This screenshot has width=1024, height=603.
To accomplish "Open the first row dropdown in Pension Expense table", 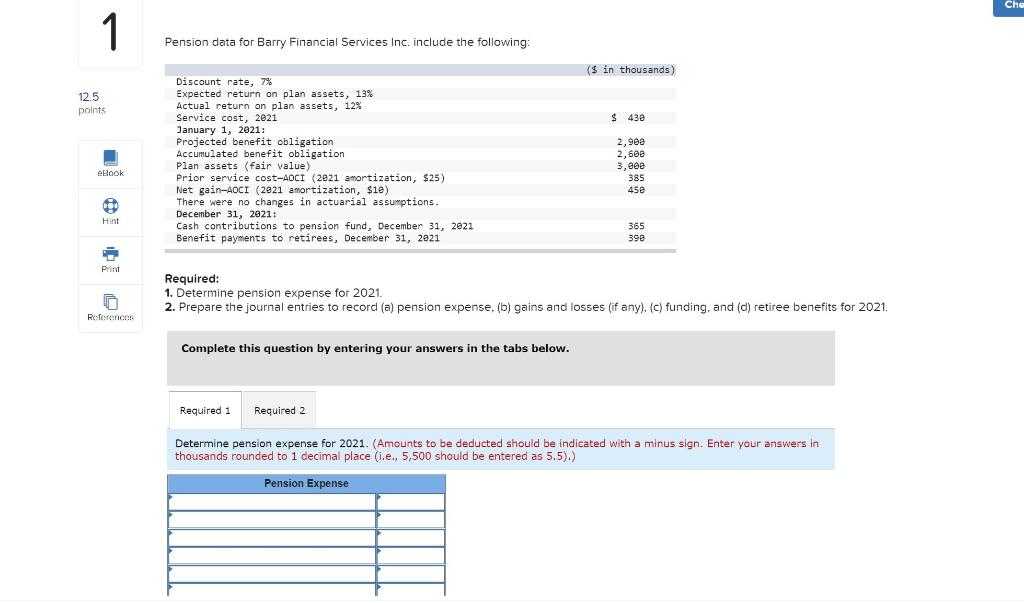I will click(270, 501).
